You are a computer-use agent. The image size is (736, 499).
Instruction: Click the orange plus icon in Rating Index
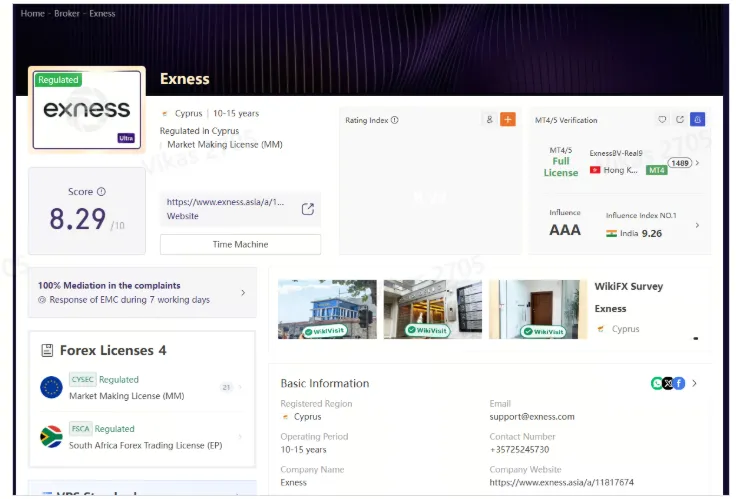click(507, 119)
